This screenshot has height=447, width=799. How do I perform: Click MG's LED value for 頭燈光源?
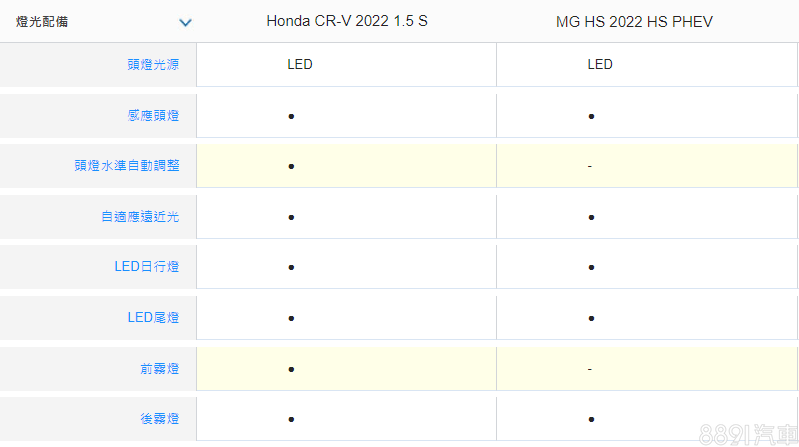tap(600, 64)
